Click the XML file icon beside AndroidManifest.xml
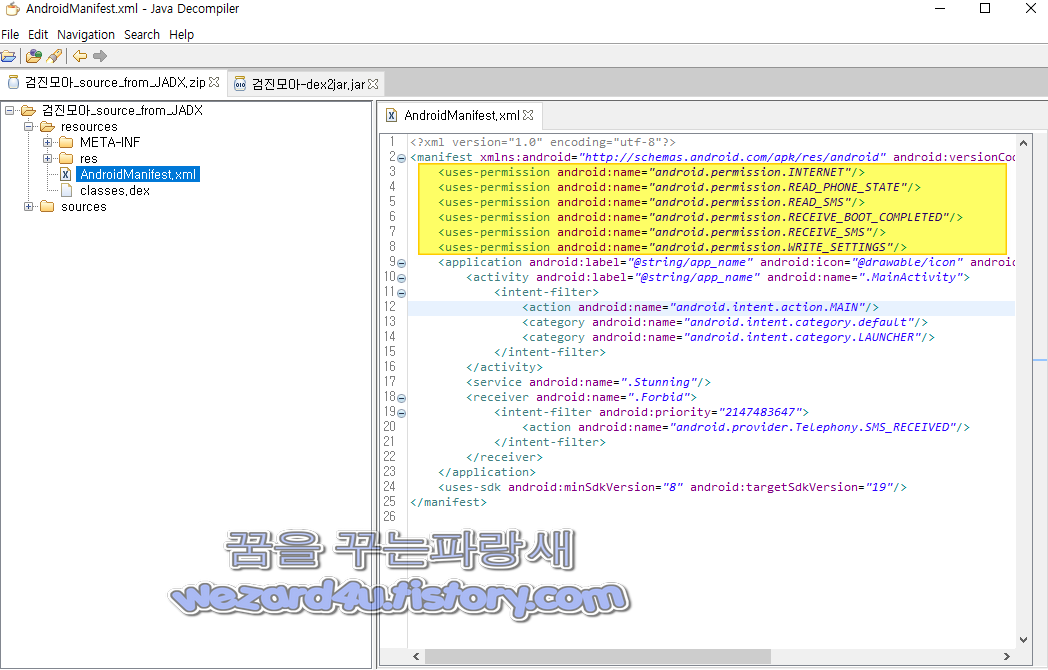The image size is (1048, 670). point(65,174)
